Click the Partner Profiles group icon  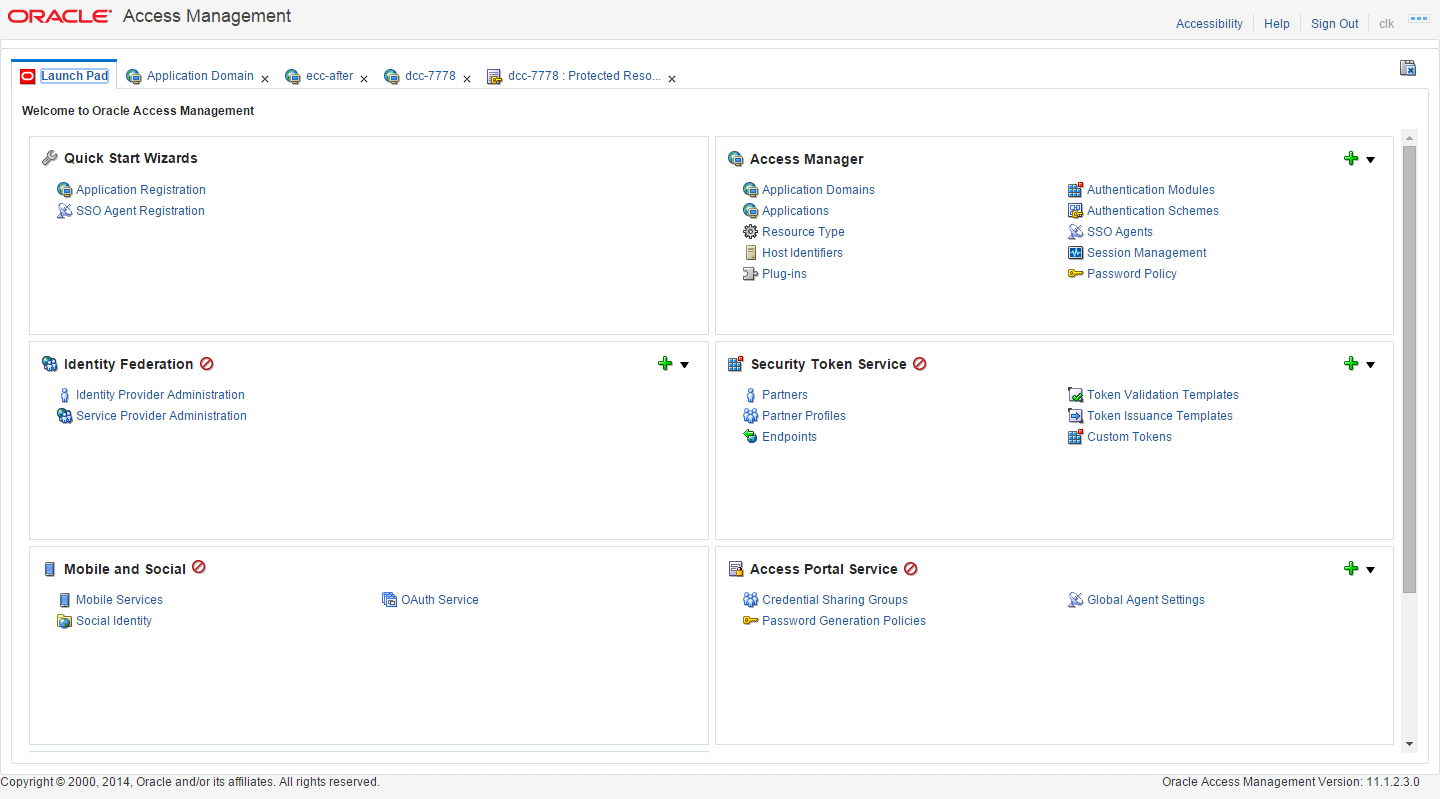751,416
